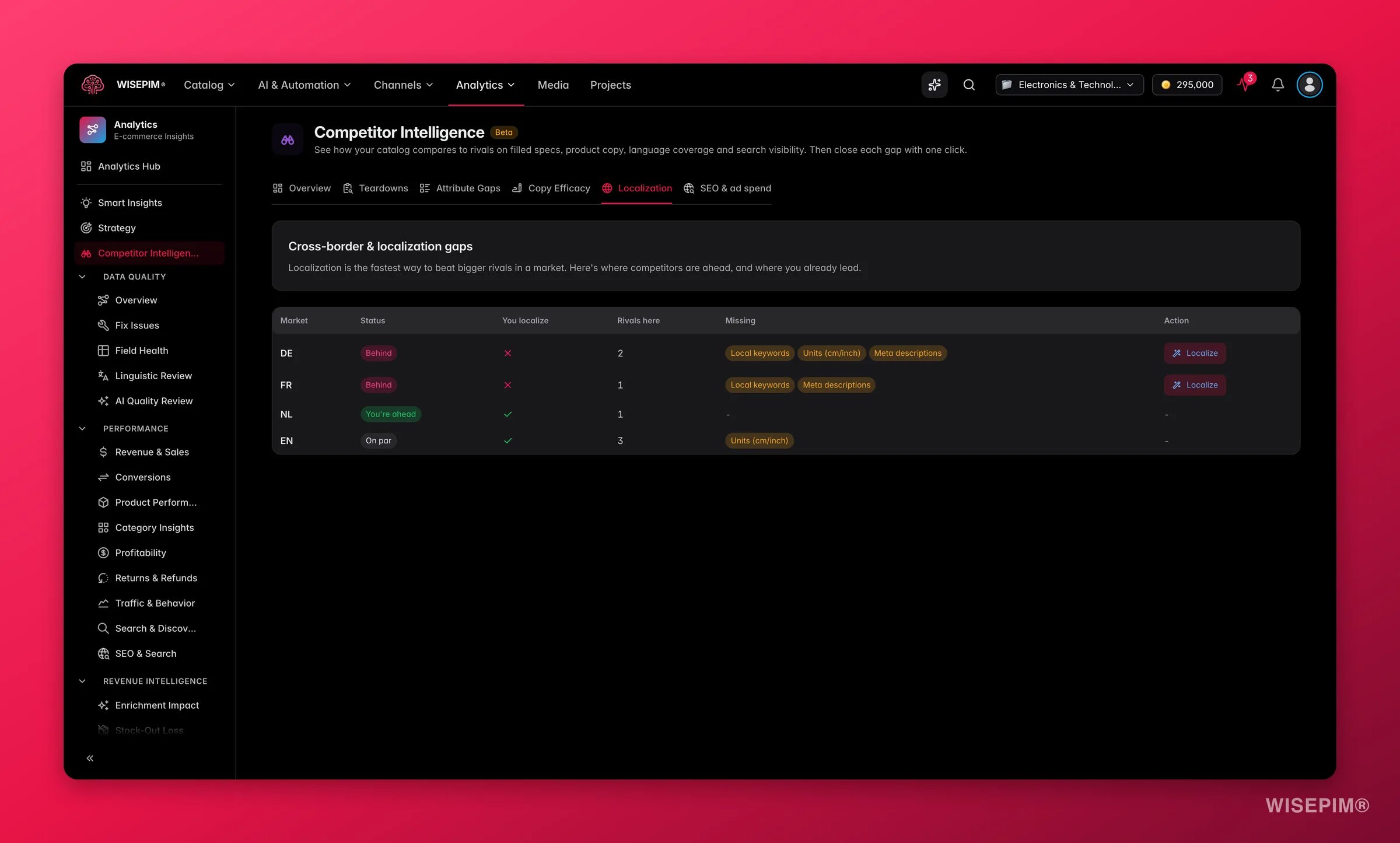Image resolution: width=1400 pixels, height=843 pixels.
Task: Open Search & Discovery sidebar link
Action: (155, 628)
